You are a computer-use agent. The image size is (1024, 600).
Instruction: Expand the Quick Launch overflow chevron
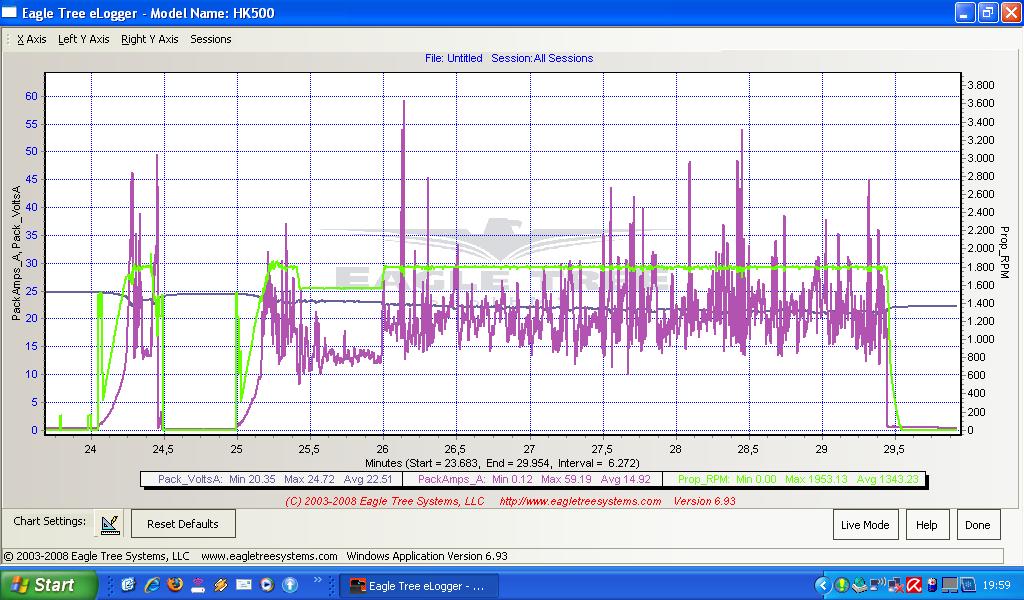318,579
